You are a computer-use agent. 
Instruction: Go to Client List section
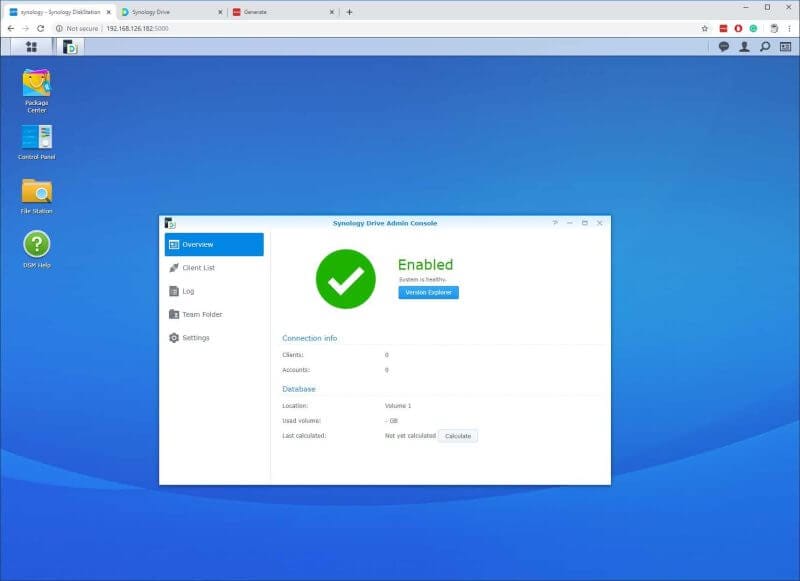198,268
